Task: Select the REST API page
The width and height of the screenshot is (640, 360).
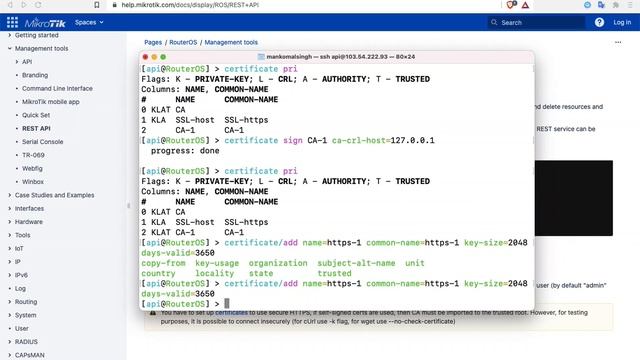Action: [36, 128]
